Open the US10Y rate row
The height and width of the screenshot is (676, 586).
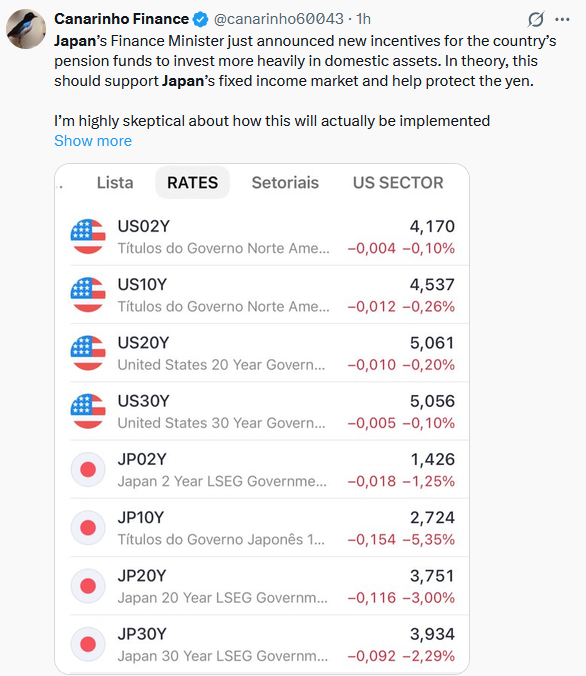263,295
